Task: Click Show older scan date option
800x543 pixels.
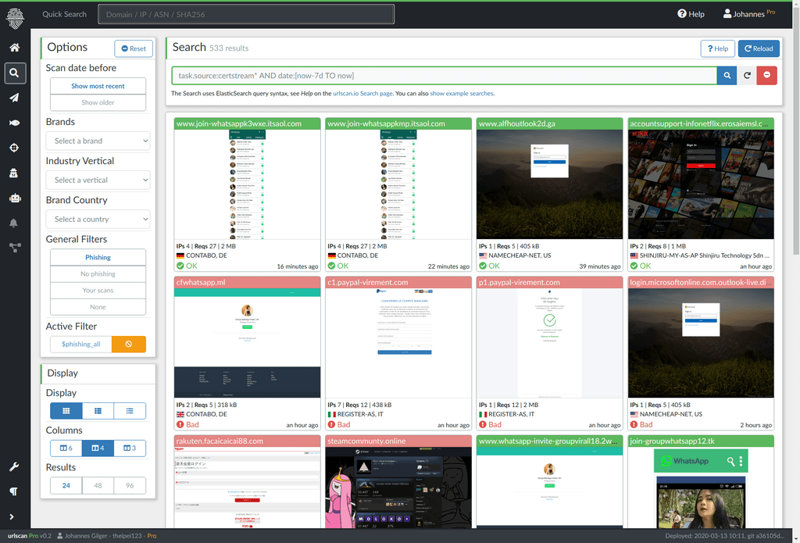Action: point(98,103)
